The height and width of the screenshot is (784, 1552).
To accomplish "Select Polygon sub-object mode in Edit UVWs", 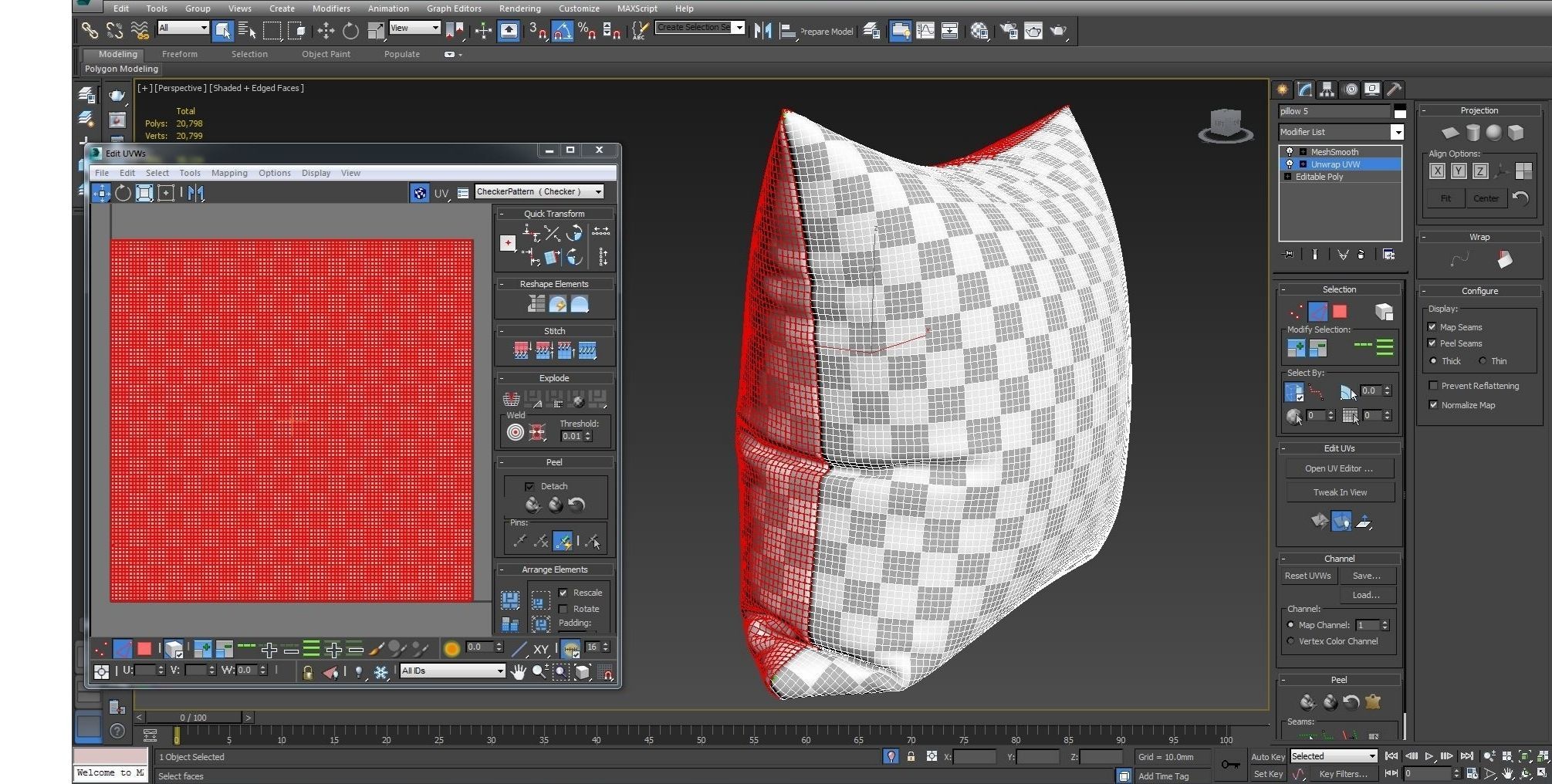I will coord(144,650).
